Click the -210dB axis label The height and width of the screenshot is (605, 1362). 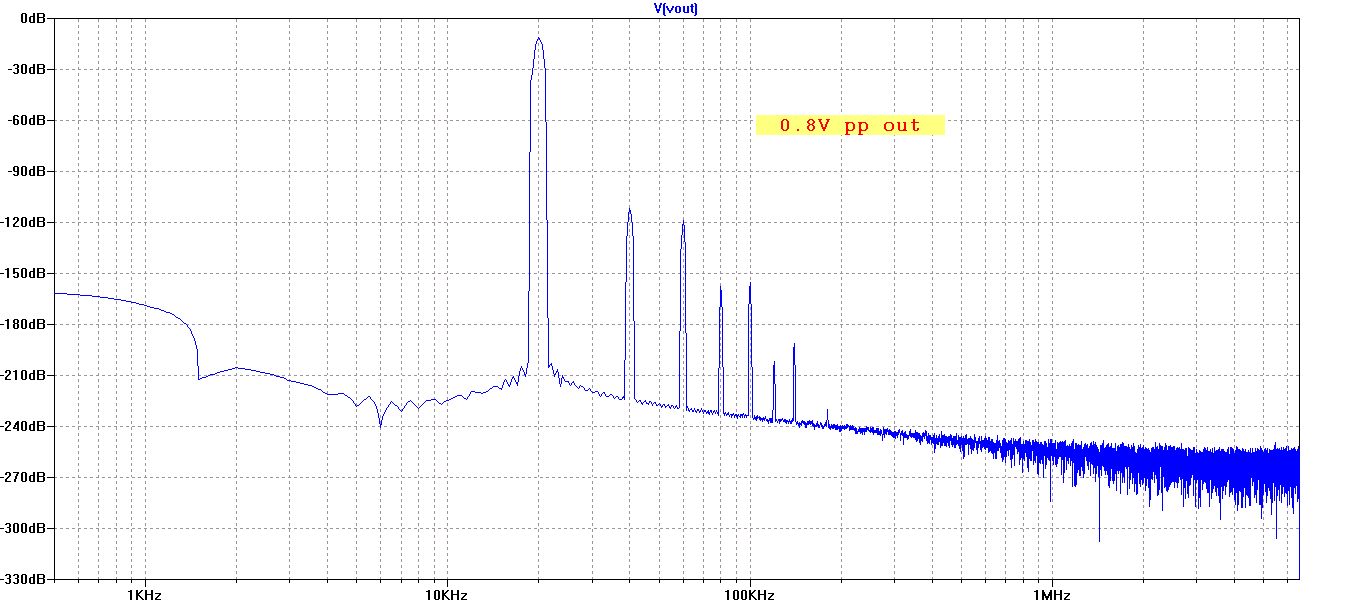[x=25, y=375]
